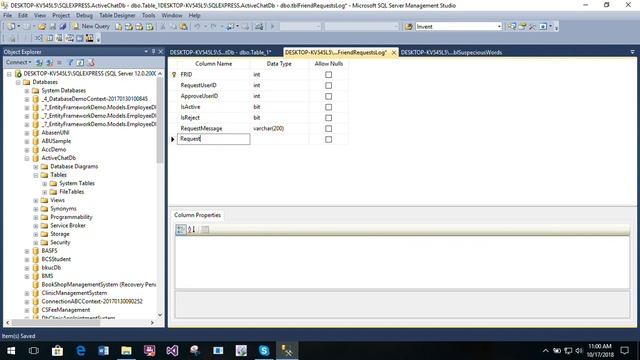
Task: Expand the System Tables folder
Action: (x=45, y=184)
